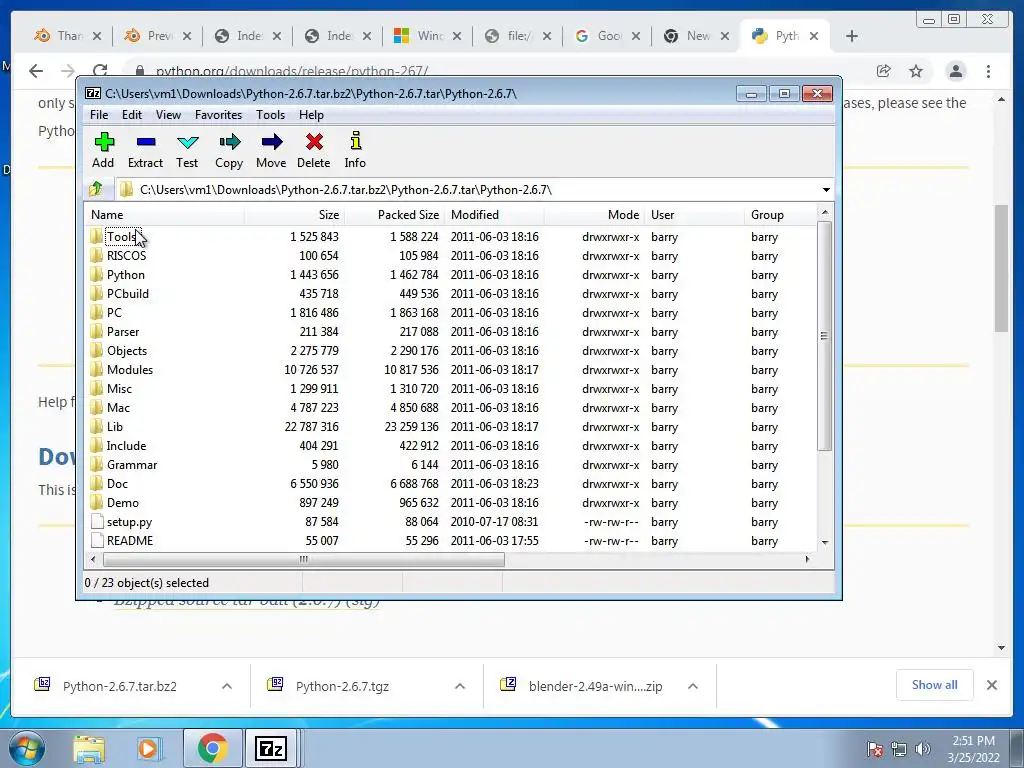Image resolution: width=1024 pixels, height=768 pixels.
Task: Click the Extract toolbar icon
Action: tap(145, 150)
